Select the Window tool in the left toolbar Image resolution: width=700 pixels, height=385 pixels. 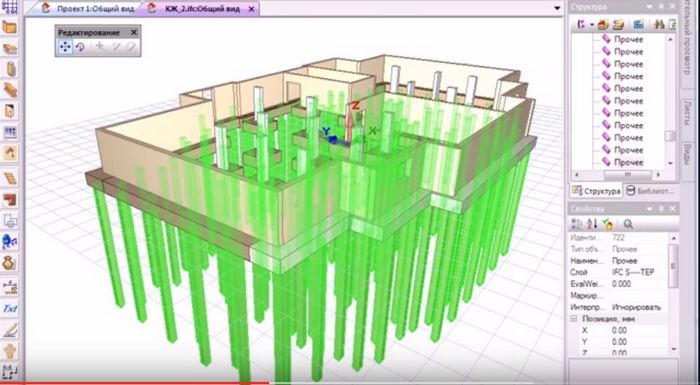pyautogui.click(x=10, y=132)
